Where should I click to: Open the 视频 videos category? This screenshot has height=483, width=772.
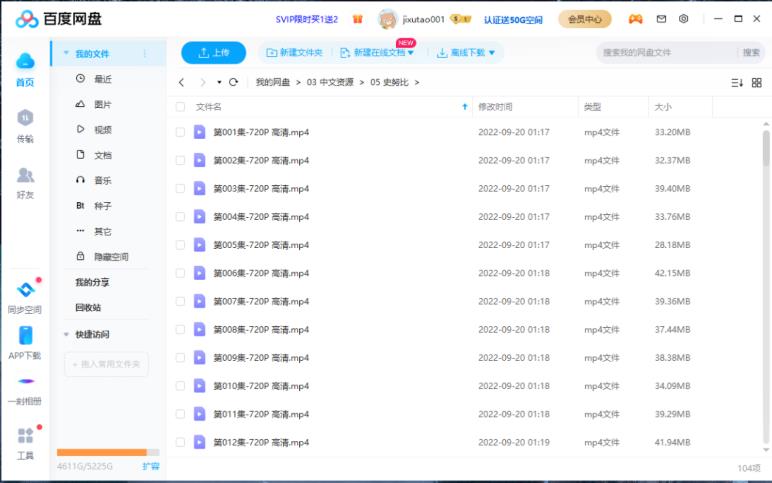click(94, 129)
